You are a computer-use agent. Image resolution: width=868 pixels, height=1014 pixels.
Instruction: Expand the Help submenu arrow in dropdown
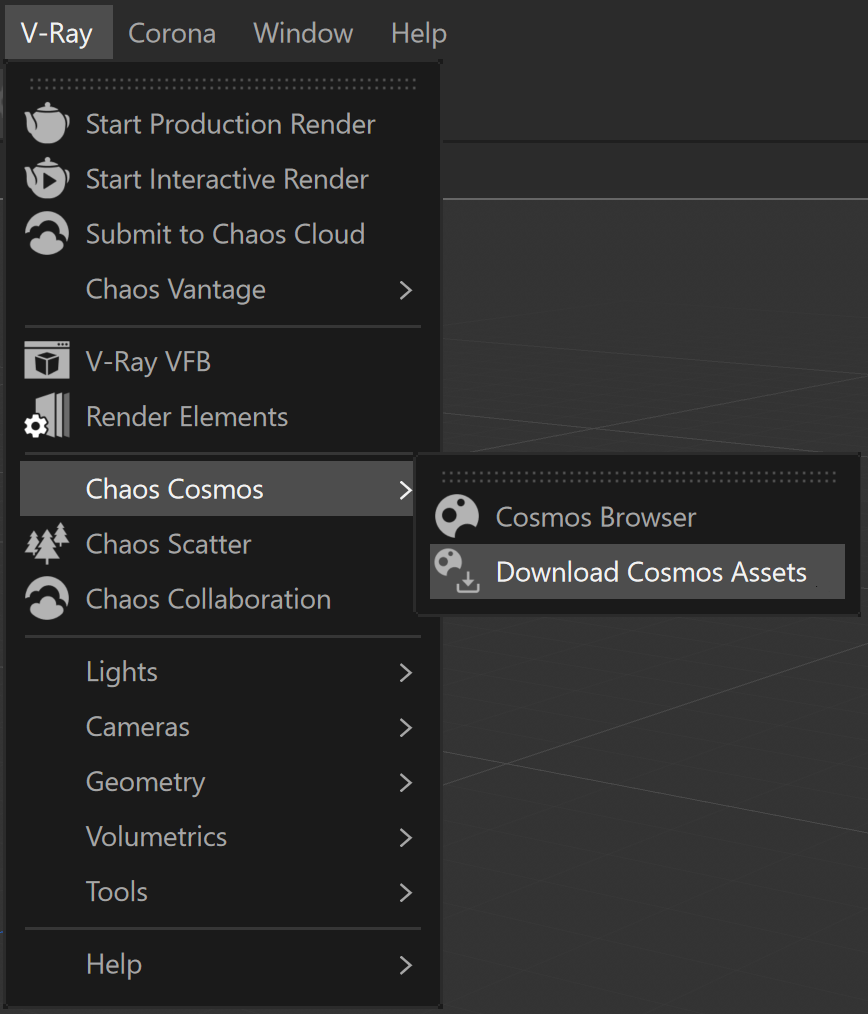[x=406, y=965]
